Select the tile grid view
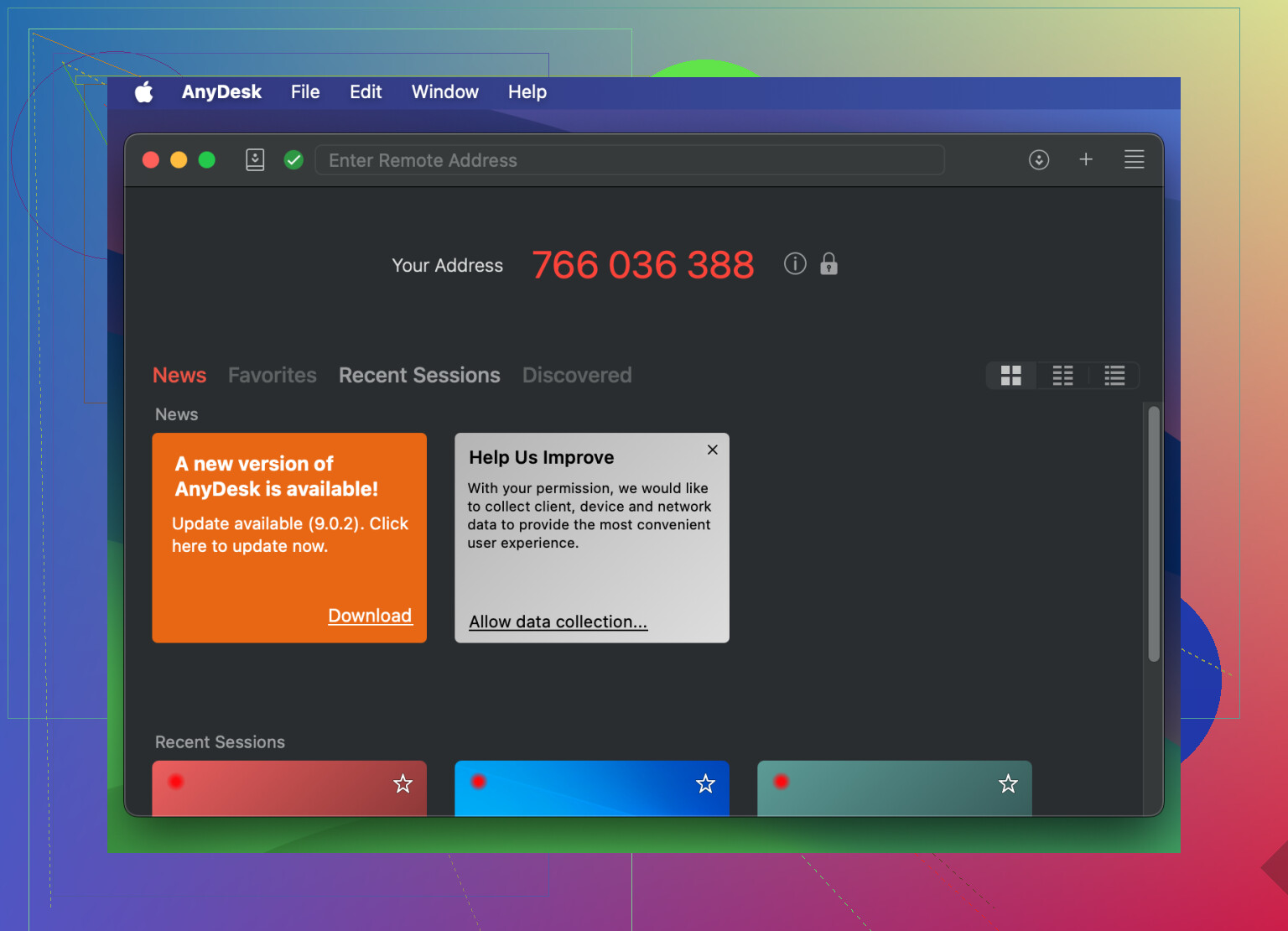Screen dimensions: 1288x931 [1011, 376]
